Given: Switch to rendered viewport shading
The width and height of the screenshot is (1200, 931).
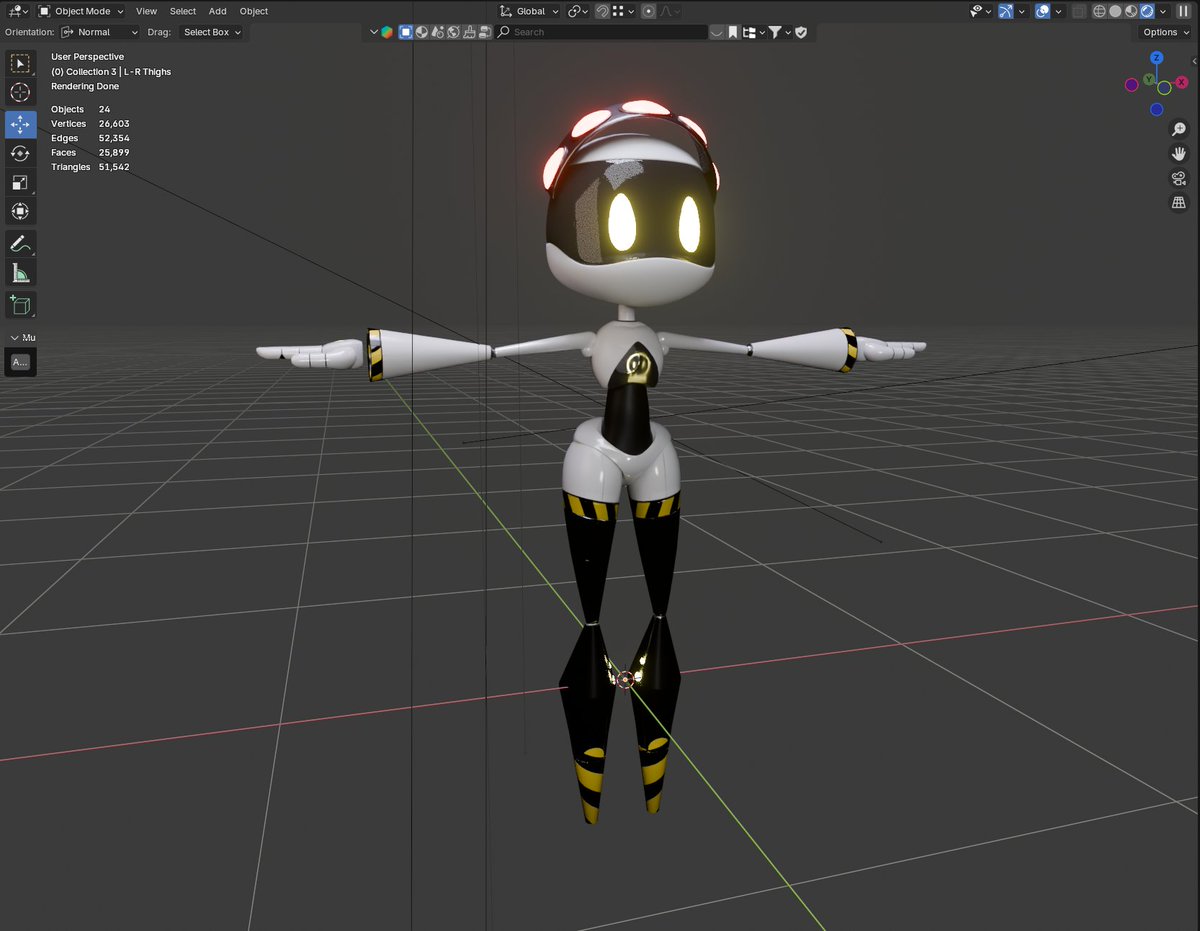Looking at the screenshot, I should pos(1147,11).
